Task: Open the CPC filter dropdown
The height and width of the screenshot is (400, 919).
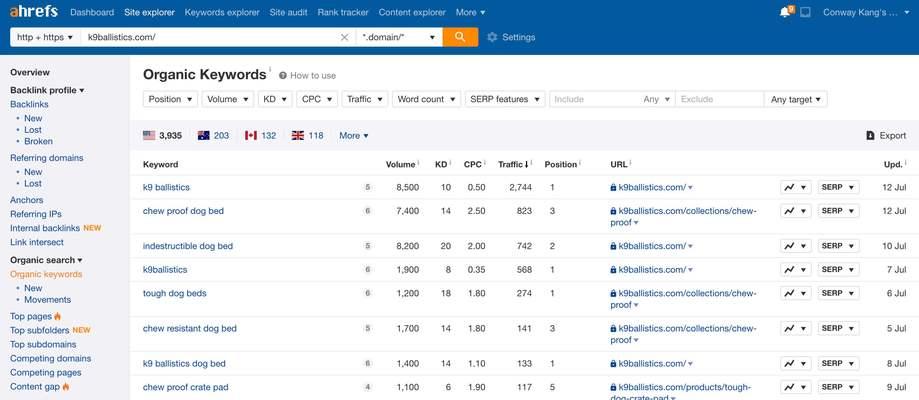Action: [317, 99]
